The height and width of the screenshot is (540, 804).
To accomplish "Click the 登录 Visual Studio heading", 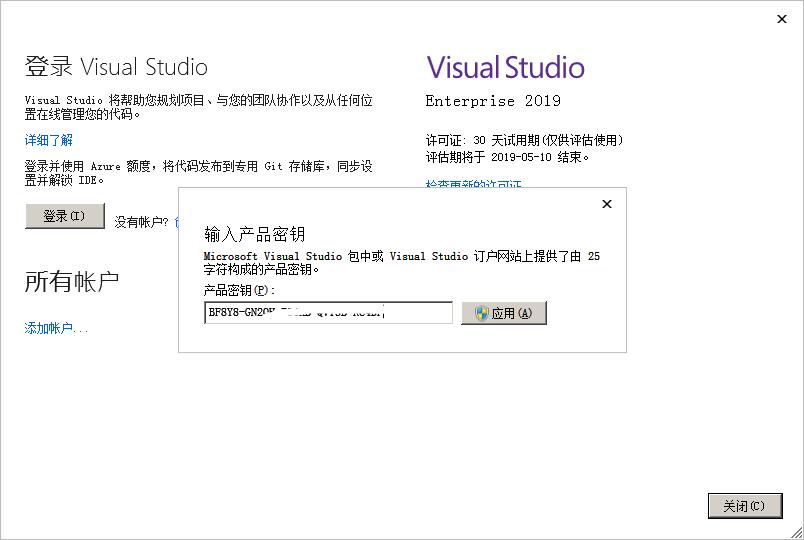I will click(116, 67).
